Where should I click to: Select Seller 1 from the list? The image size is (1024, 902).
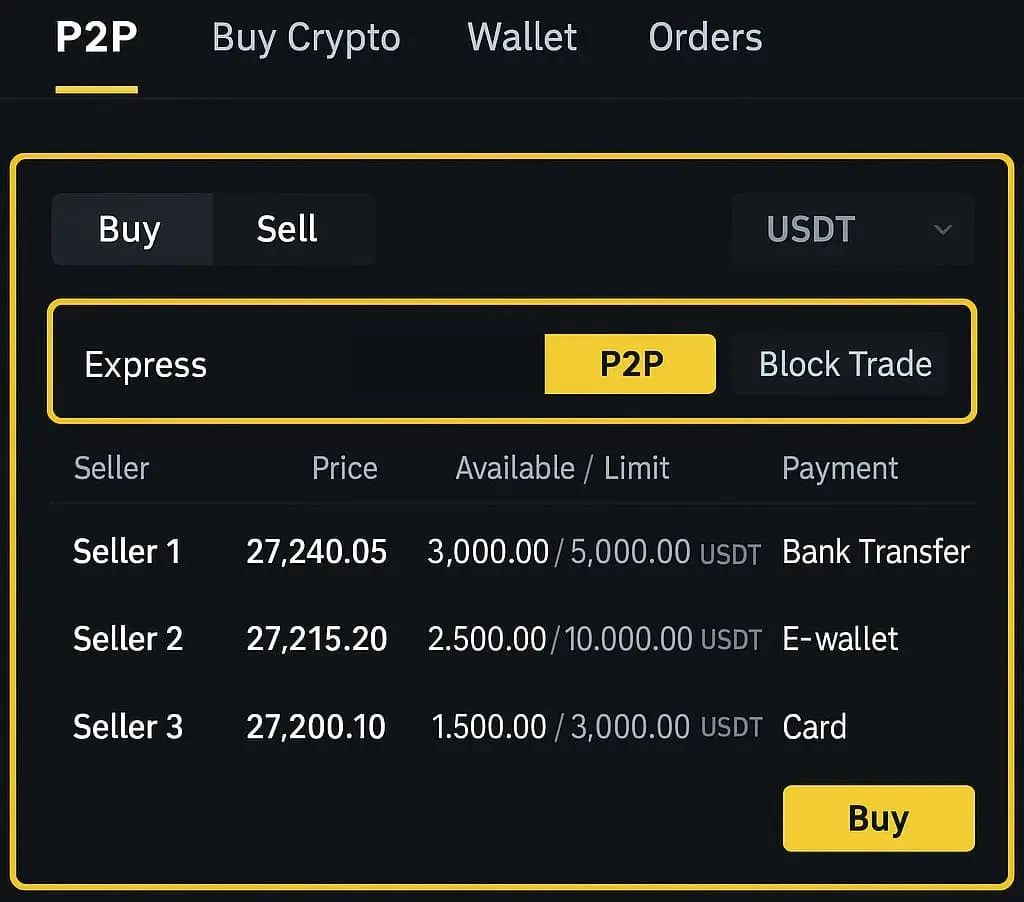[127, 552]
